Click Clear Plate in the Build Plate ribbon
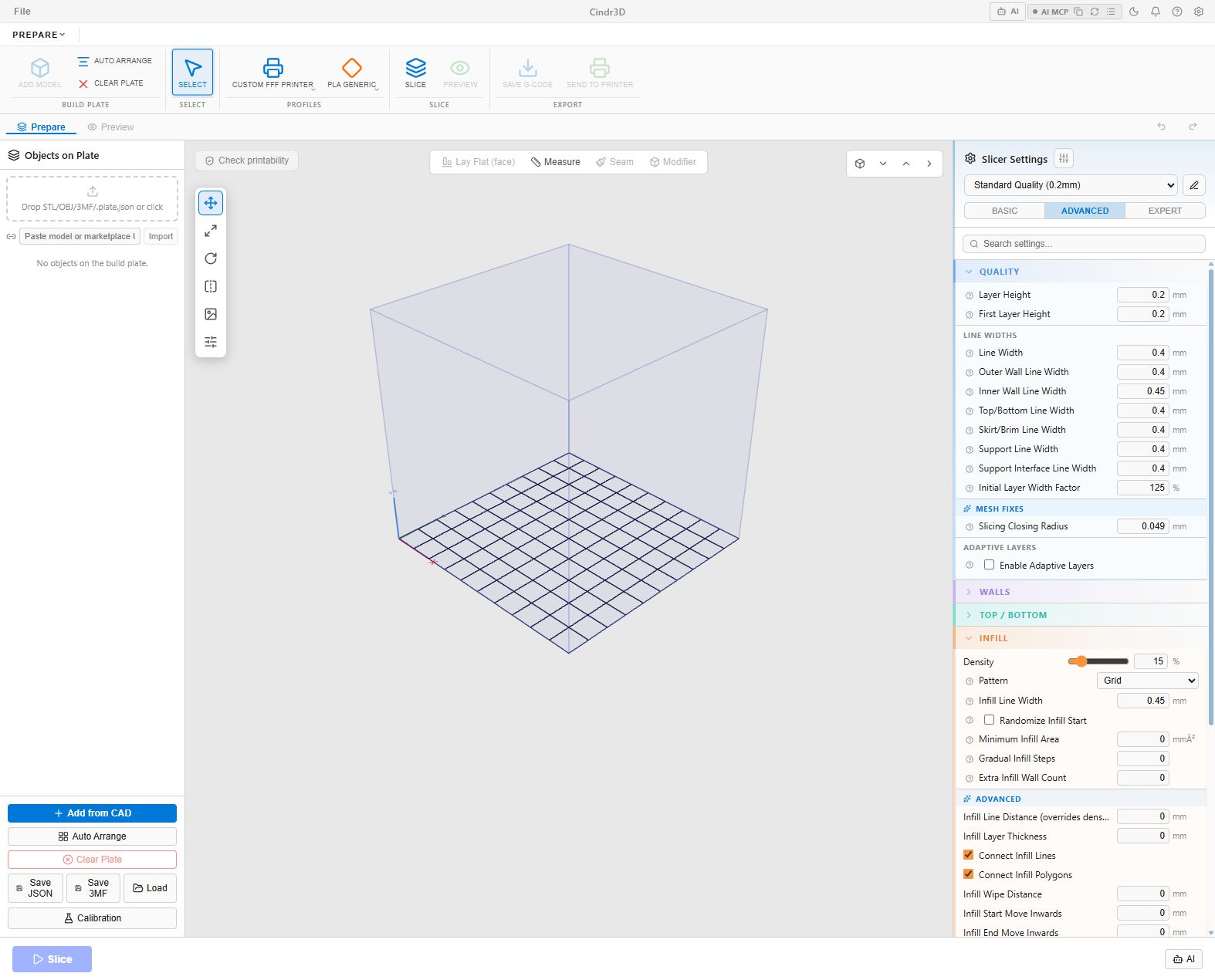The width and height of the screenshot is (1215, 980). tap(110, 83)
